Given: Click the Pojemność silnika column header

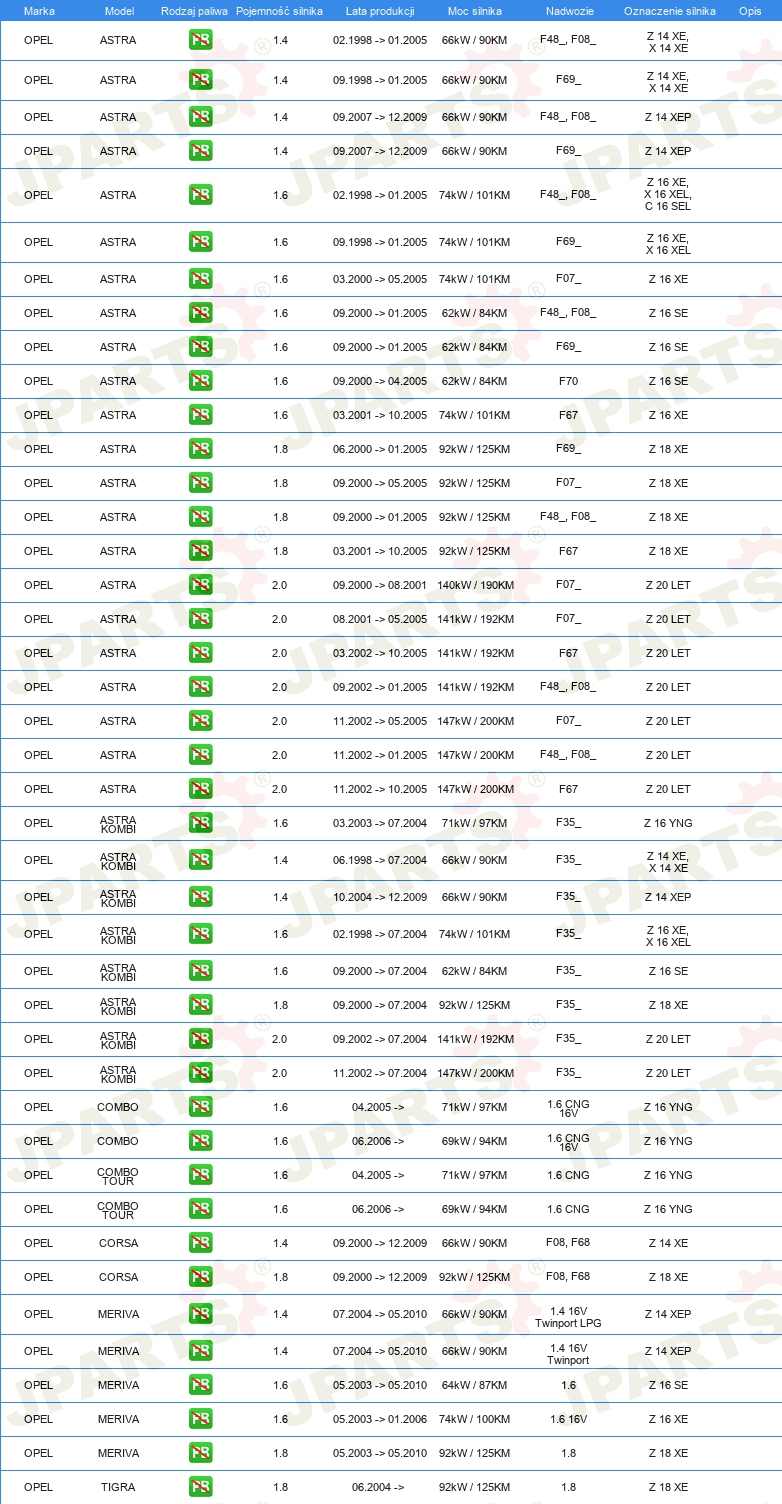Looking at the screenshot, I should pyautogui.click(x=280, y=11).
